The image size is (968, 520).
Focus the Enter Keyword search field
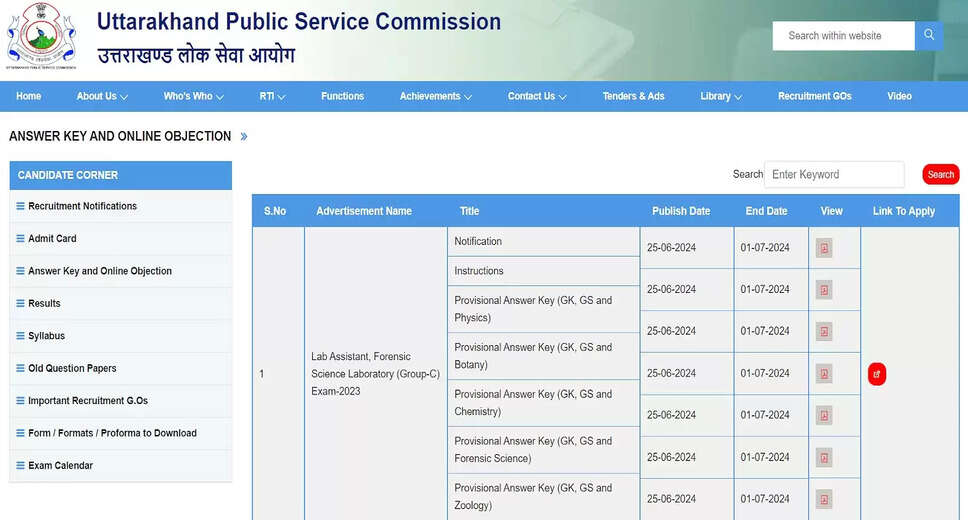tap(834, 175)
